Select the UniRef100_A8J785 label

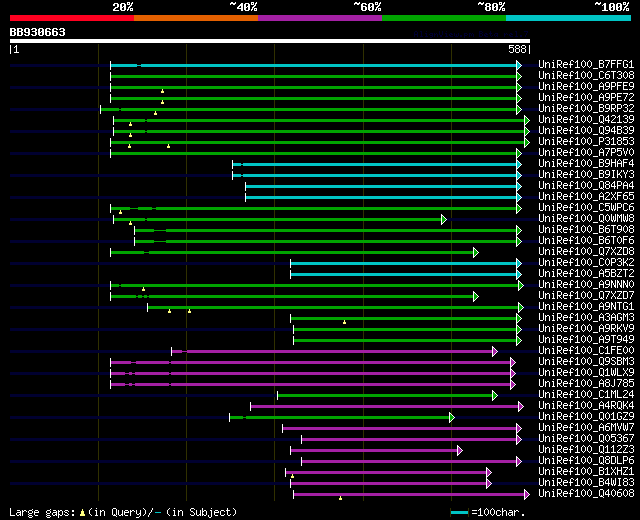(586, 384)
